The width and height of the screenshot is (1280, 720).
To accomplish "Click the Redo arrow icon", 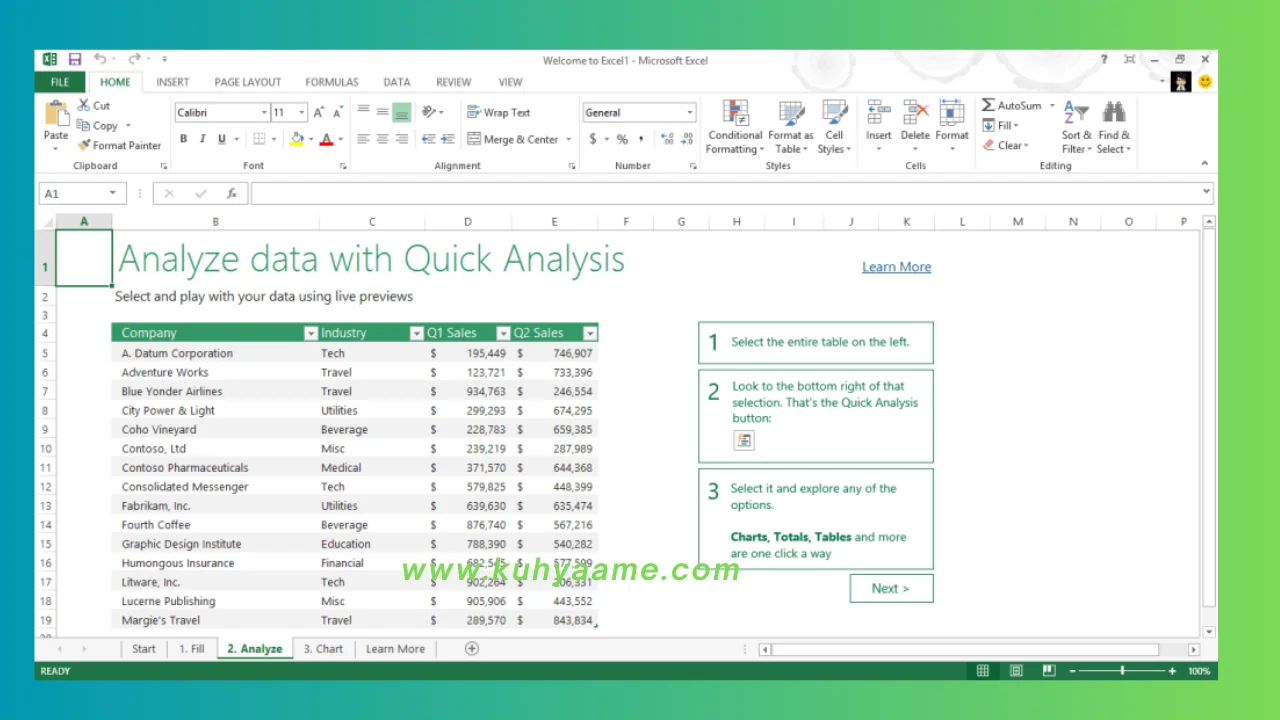I will click(133, 60).
